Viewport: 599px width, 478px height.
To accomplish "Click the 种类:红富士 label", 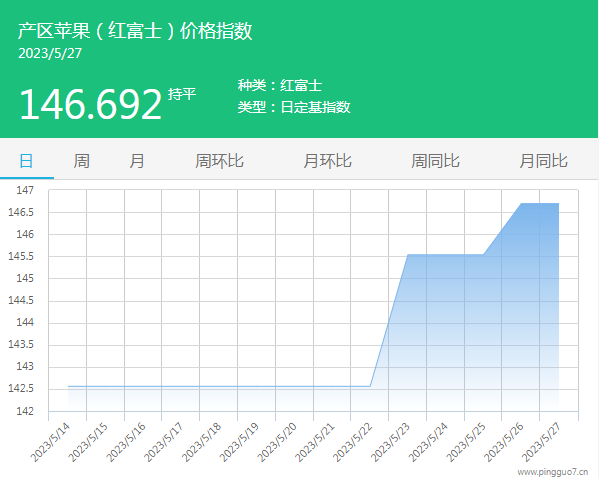I will tap(280, 85).
